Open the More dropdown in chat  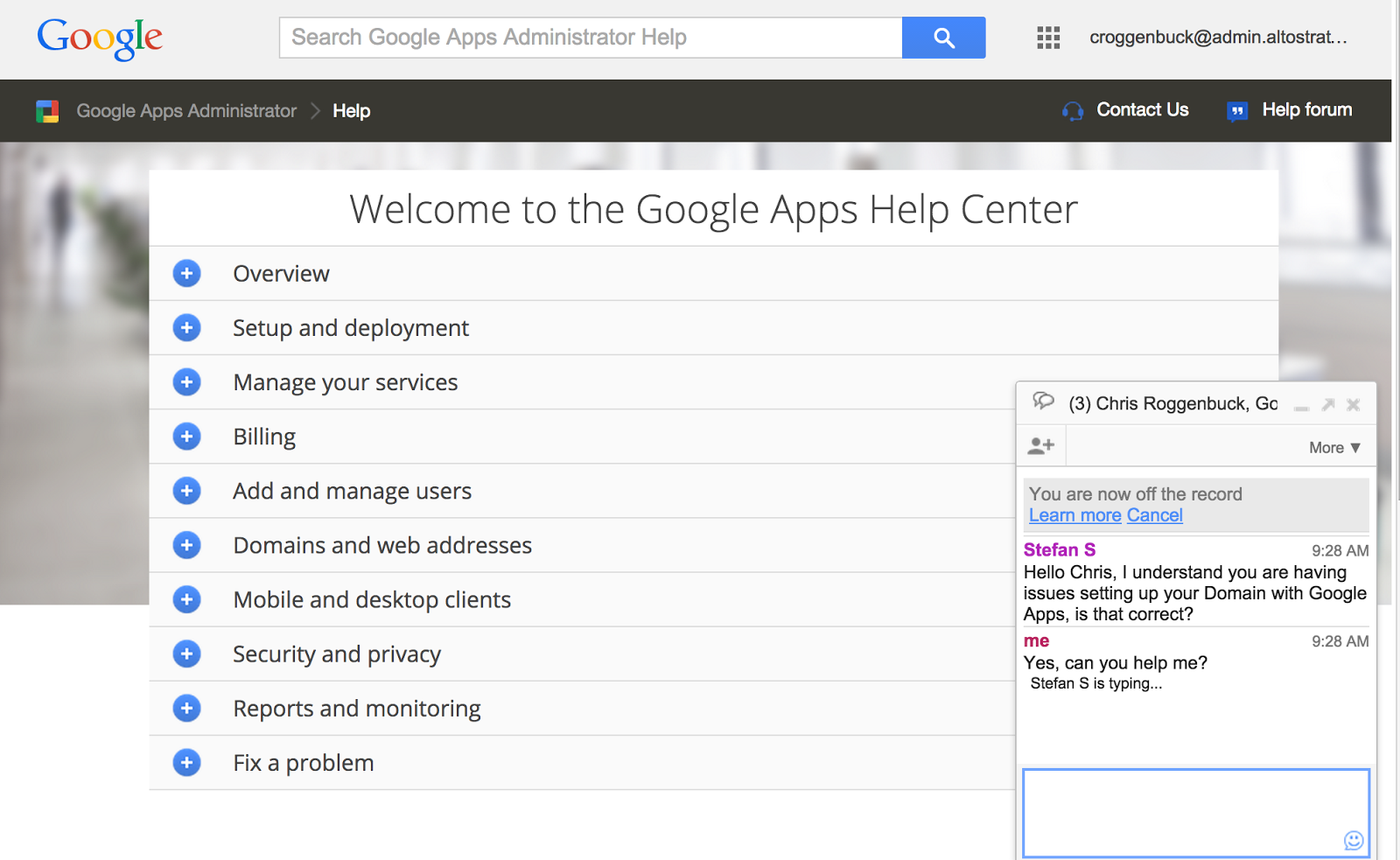coord(1334,448)
